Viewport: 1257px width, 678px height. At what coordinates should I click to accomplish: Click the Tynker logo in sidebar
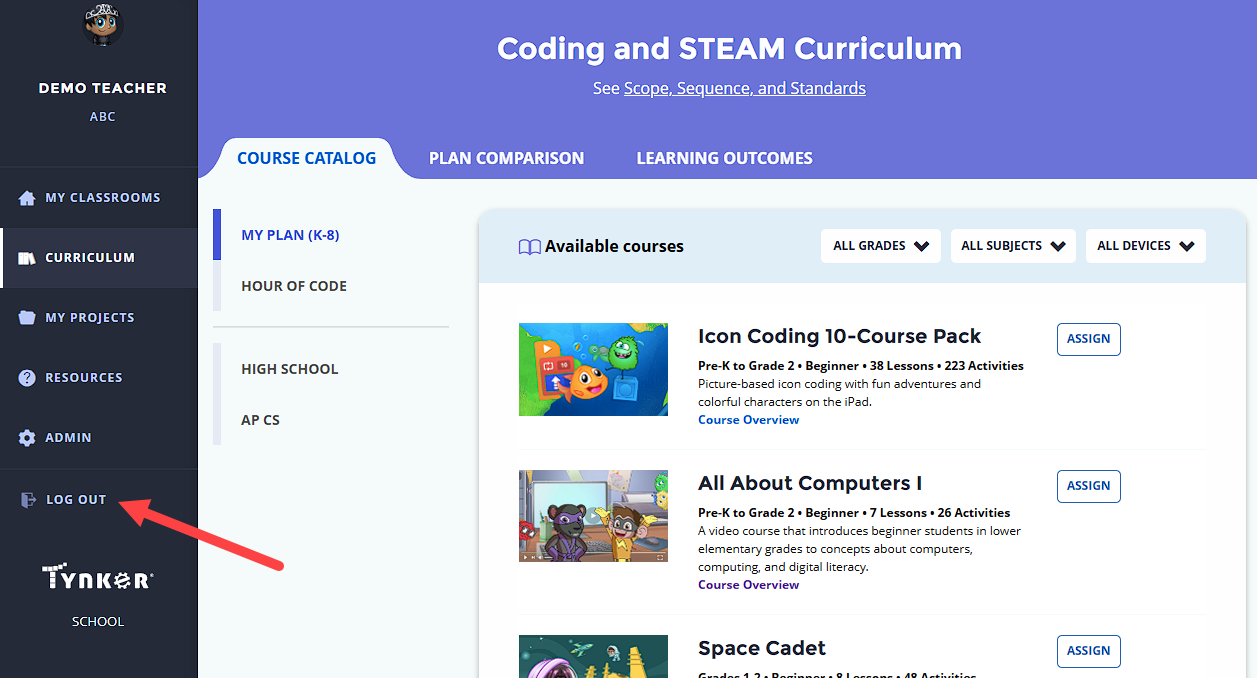pos(98,578)
